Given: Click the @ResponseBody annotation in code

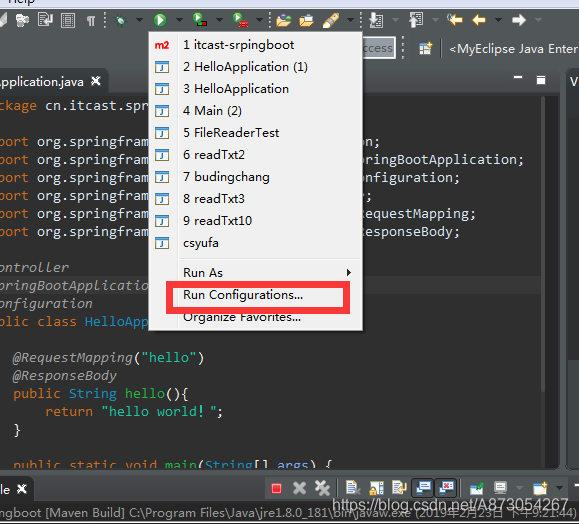Looking at the screenshot, I should (65, 376).
